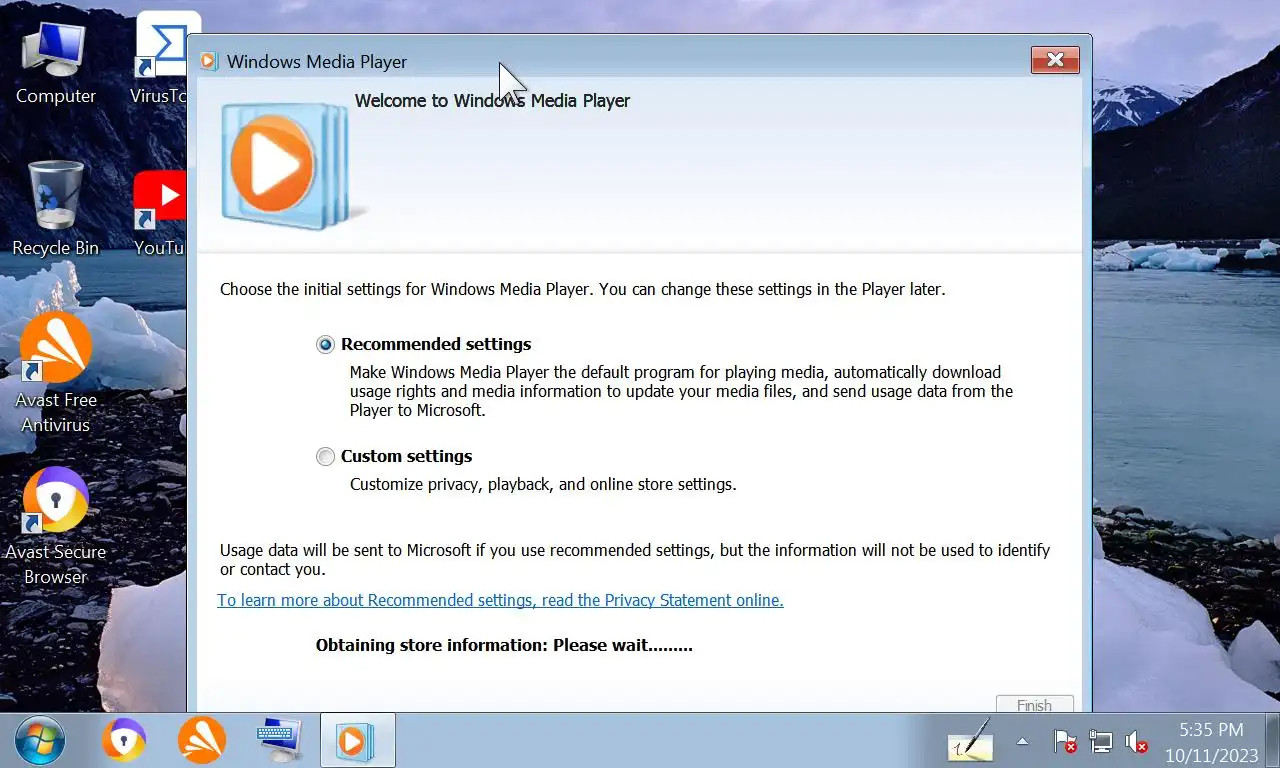
Task: Click the Media Player title bar icon
Action: click(x=209, y=61)
